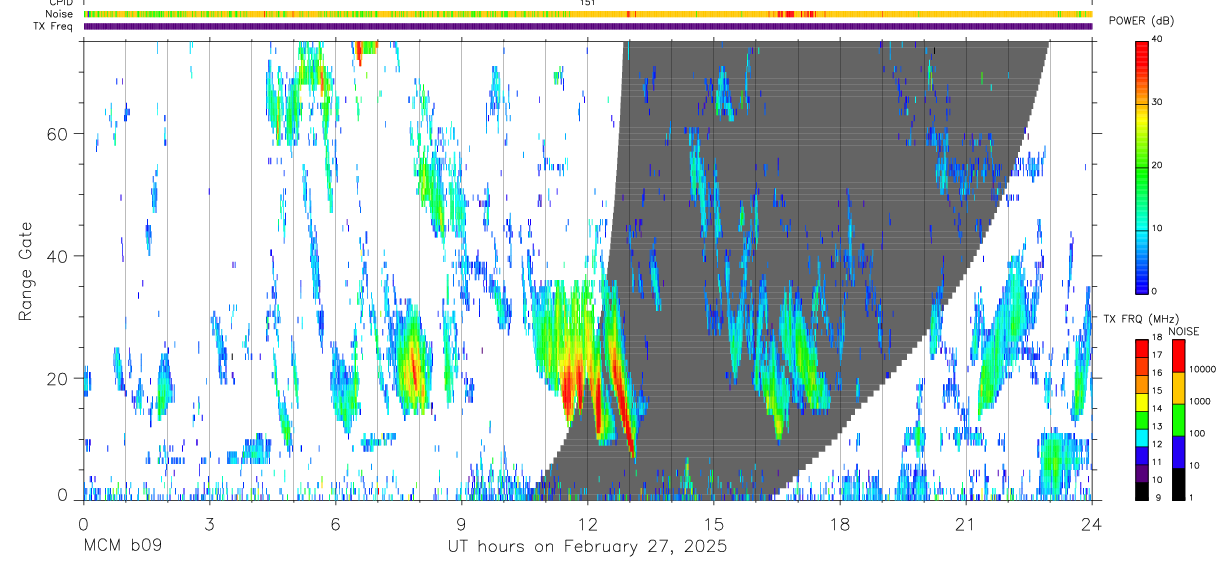
Task: Click the 12 tick on the UT hours axis
Action: click(587, 524)
